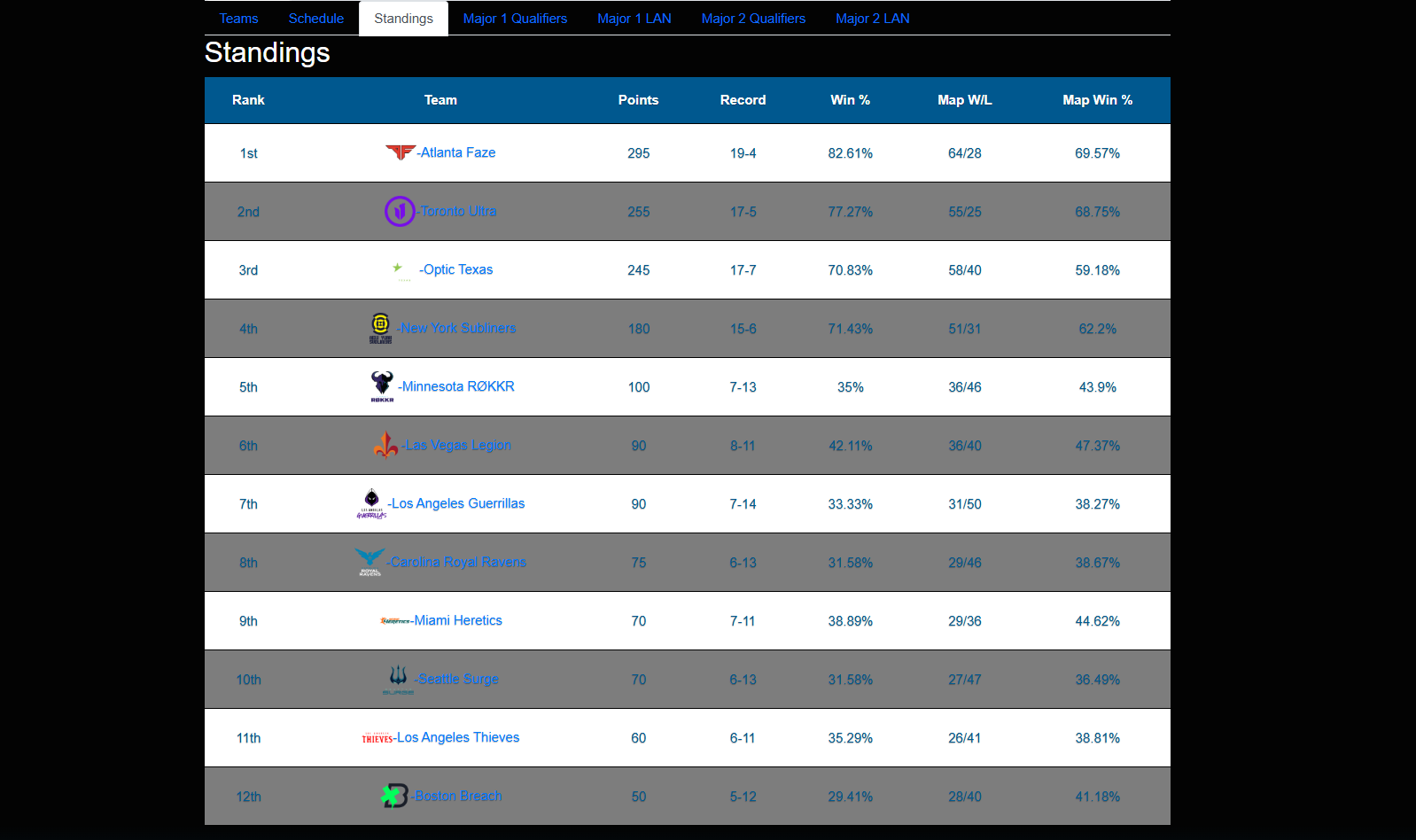
Task: Click the Toronto Ultra purple logo
Action: click(400, 211)
